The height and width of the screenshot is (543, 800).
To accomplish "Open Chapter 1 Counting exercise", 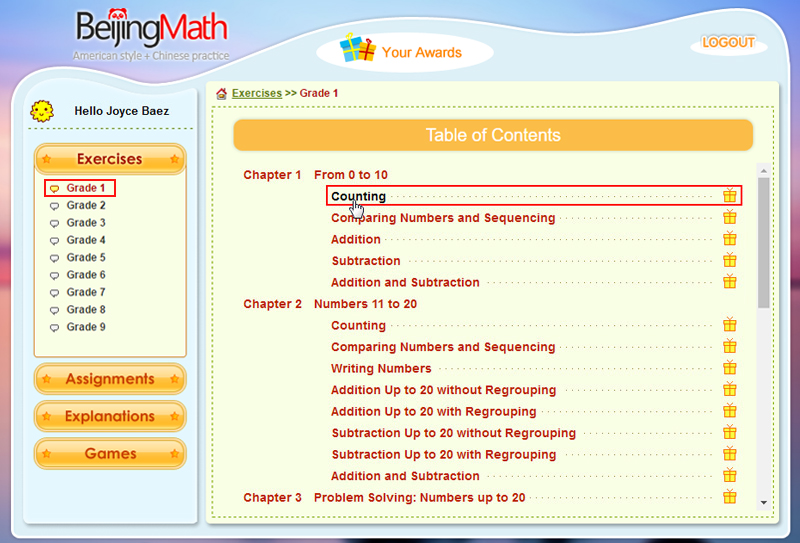I will click(358, 196).
